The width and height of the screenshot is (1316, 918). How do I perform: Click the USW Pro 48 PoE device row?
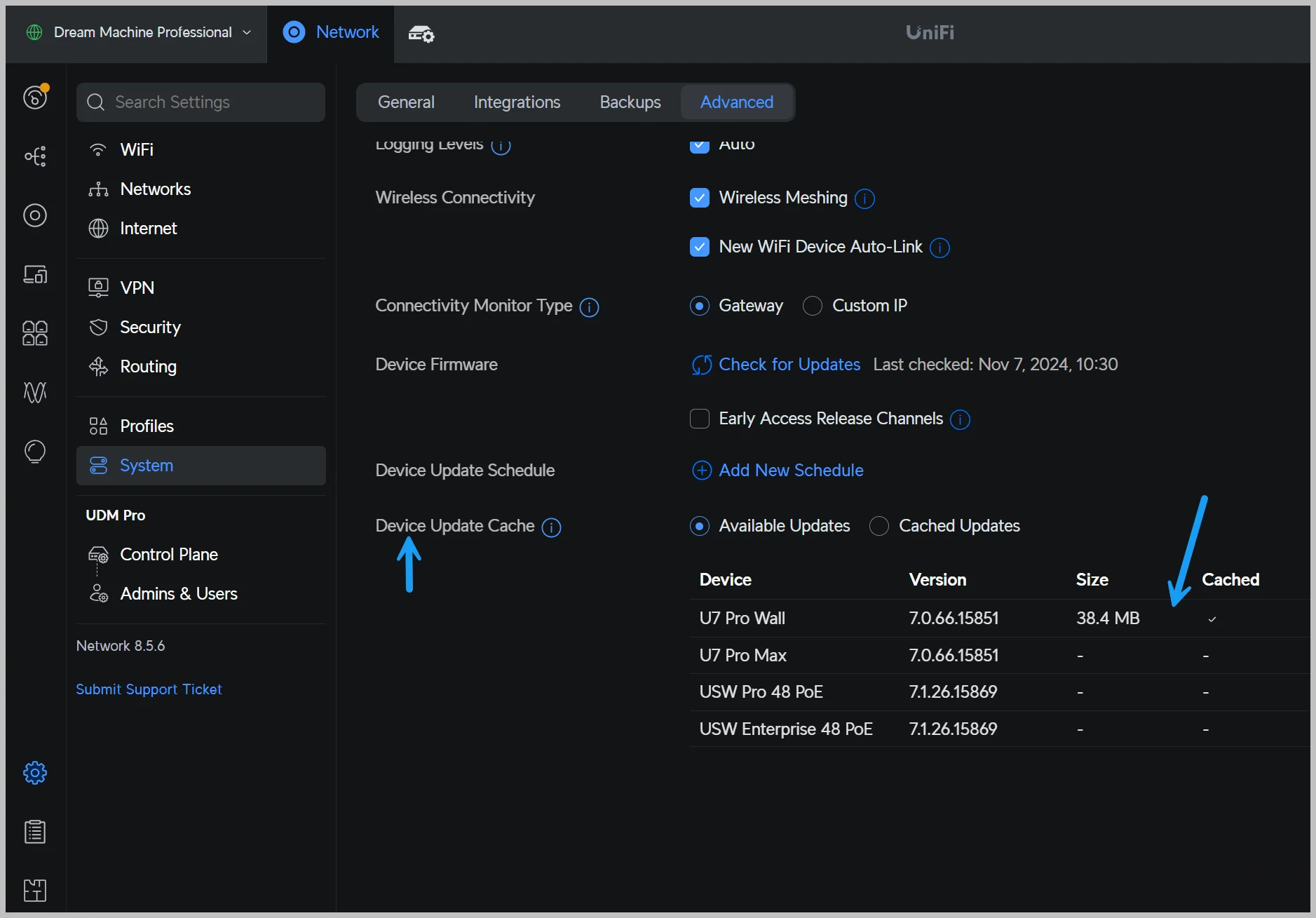click(1000, 691)
